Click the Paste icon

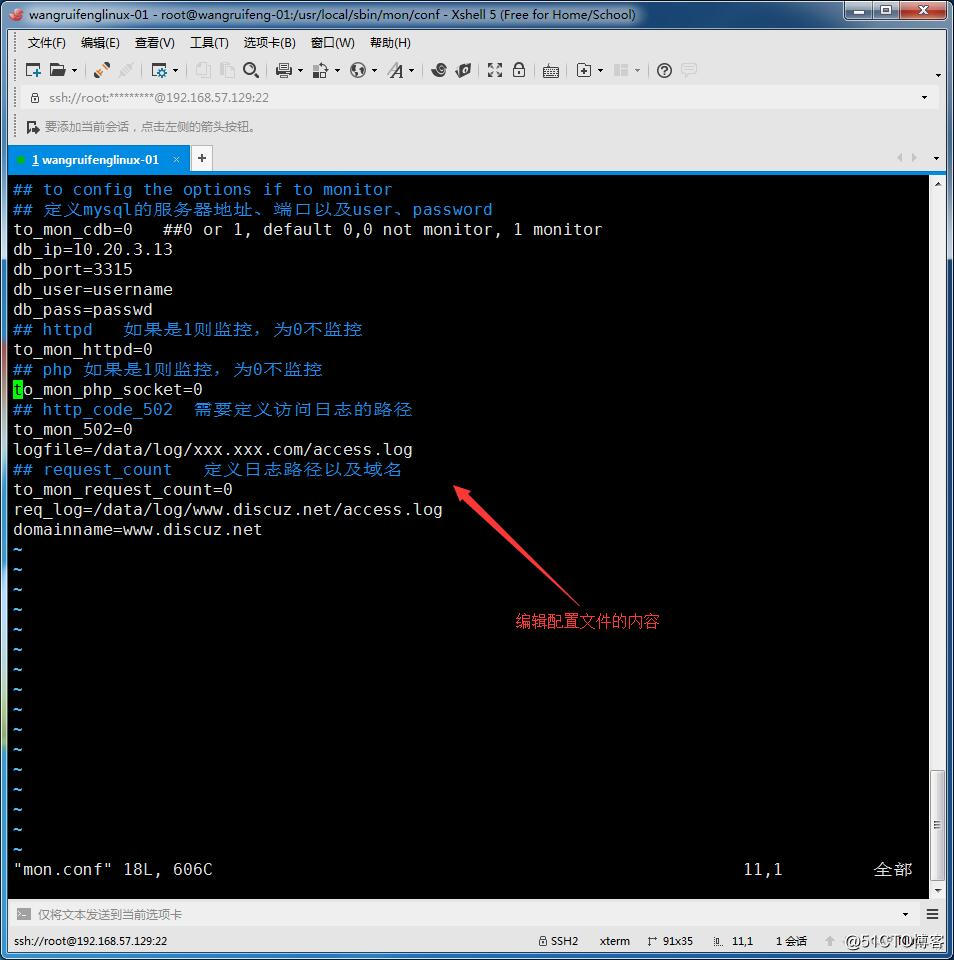[227, 70]
